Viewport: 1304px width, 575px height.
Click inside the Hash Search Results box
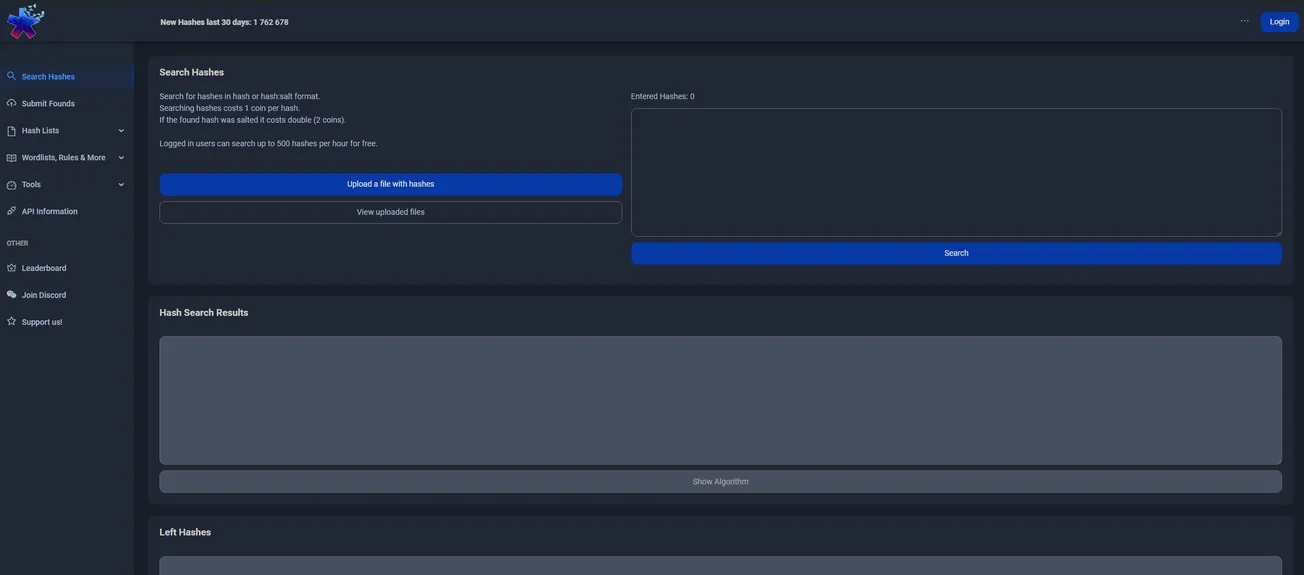[x=720, y=400]
